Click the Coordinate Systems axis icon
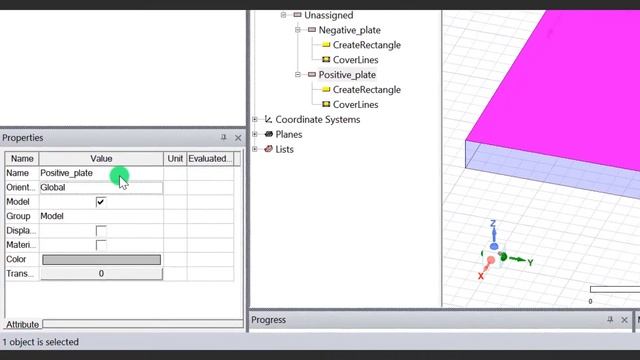The width and height of the screenshot is (640, 360). (x=268, y=119)
